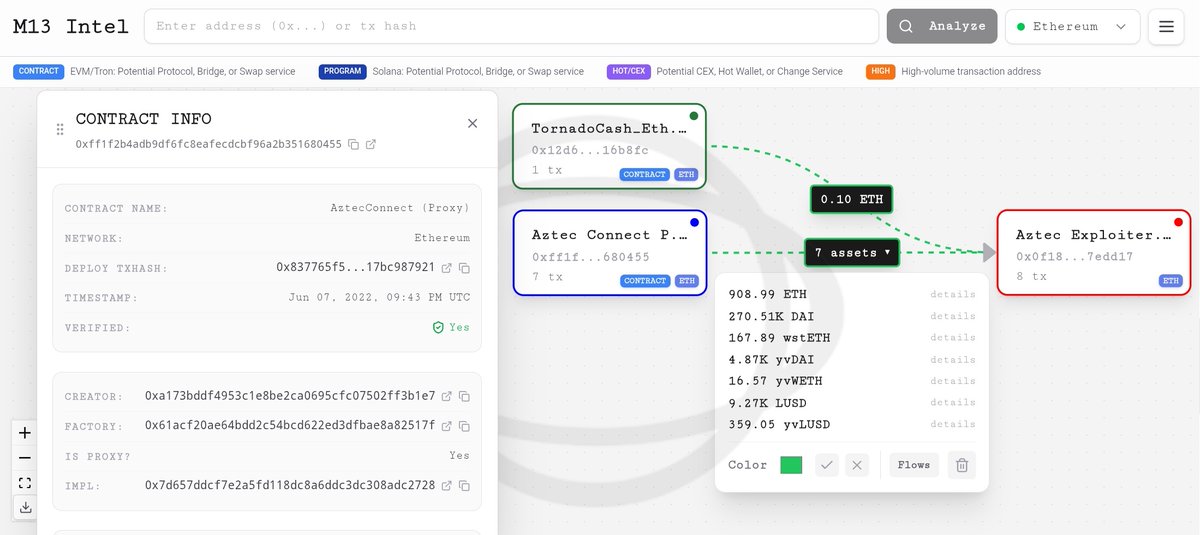Cancel edge color change with X
This screenshot has width=1200, height=535.
(x=855, y=465)
